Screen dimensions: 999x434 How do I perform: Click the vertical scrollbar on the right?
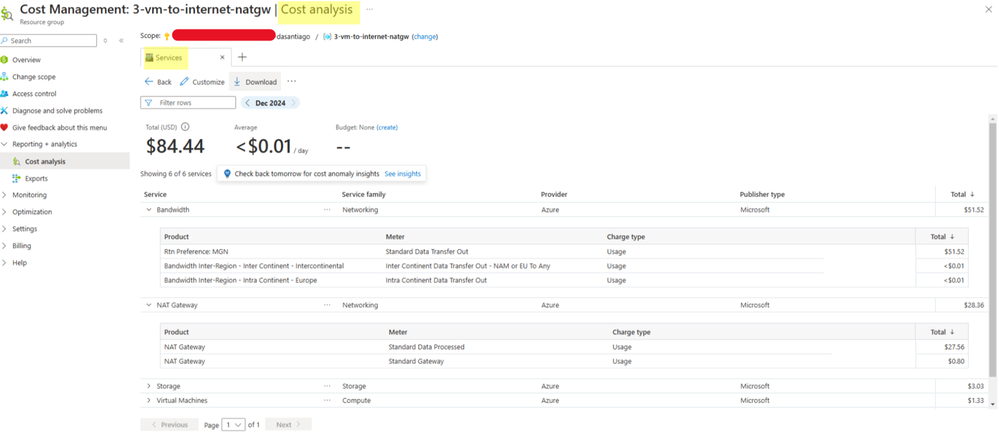[x=992, y=249]
